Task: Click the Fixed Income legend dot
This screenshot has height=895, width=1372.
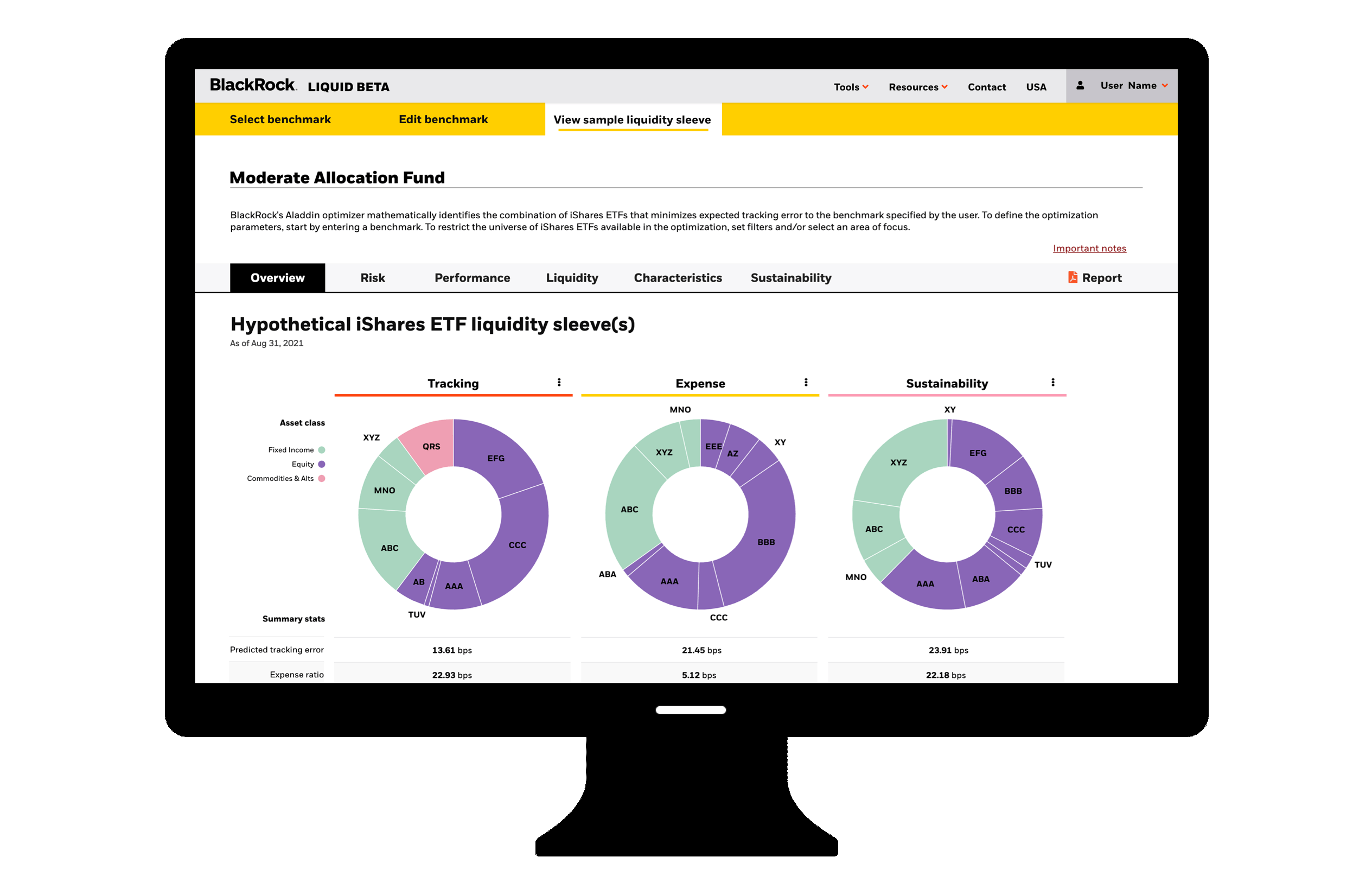Action: tap(322, 450)
